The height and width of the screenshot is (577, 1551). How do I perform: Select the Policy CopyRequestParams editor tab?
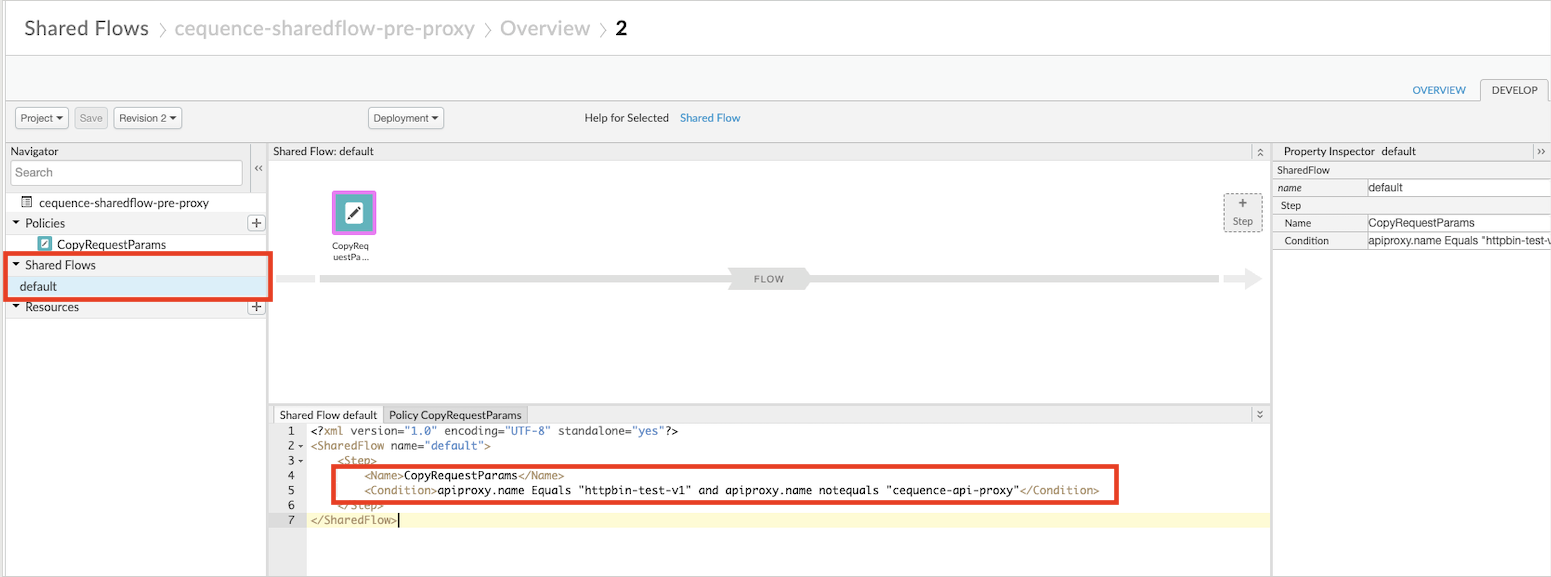[455, 415]
